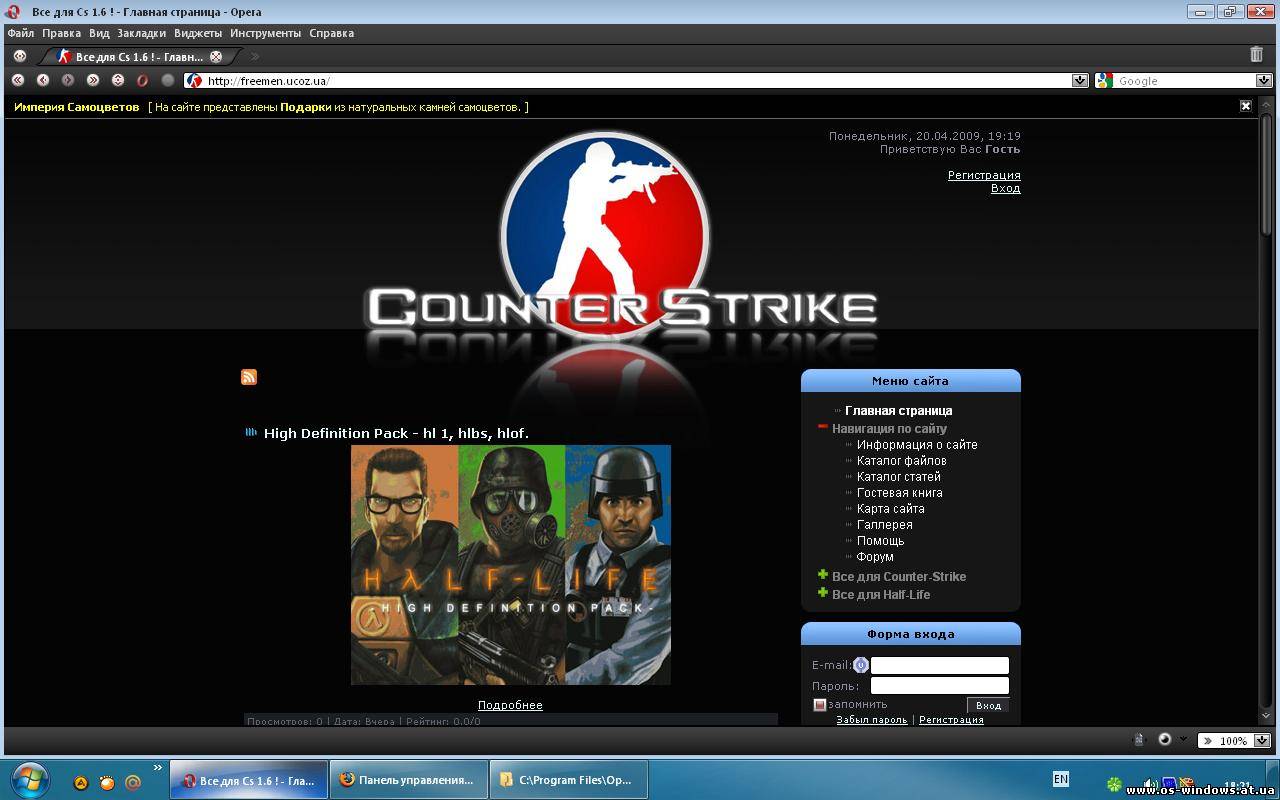Click the EN language indicator
This screenshot has height=800, width=1280.
(1060, 779)
